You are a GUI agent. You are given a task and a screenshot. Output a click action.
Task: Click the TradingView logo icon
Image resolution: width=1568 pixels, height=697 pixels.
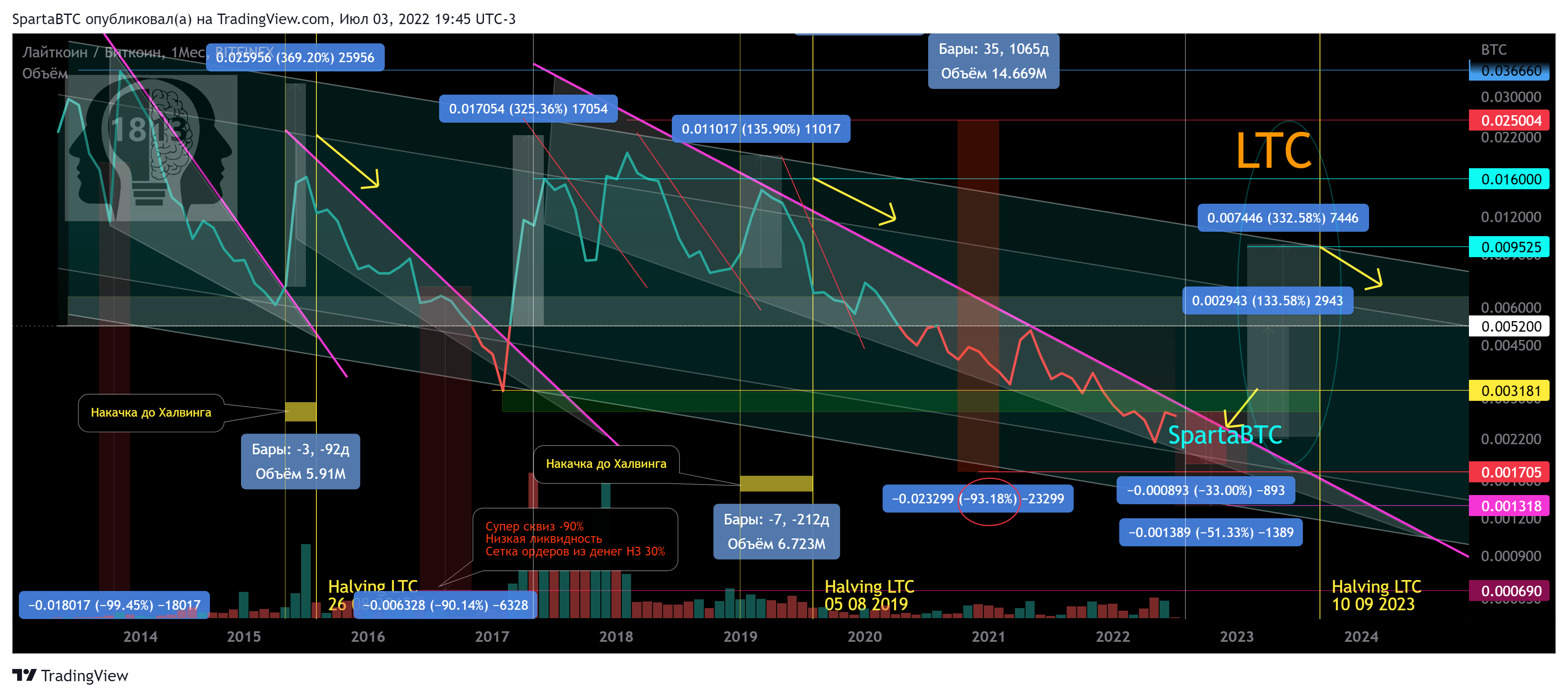25,675
